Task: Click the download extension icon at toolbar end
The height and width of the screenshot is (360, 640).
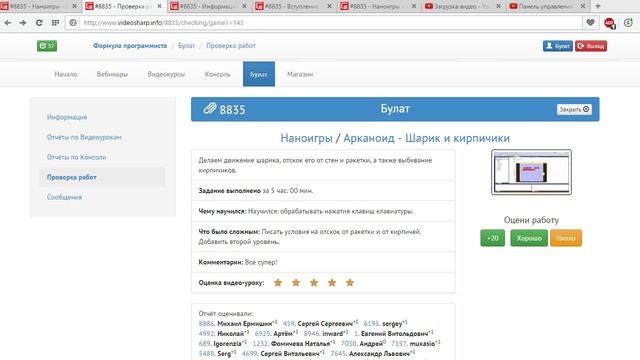Action: point(628,23)
